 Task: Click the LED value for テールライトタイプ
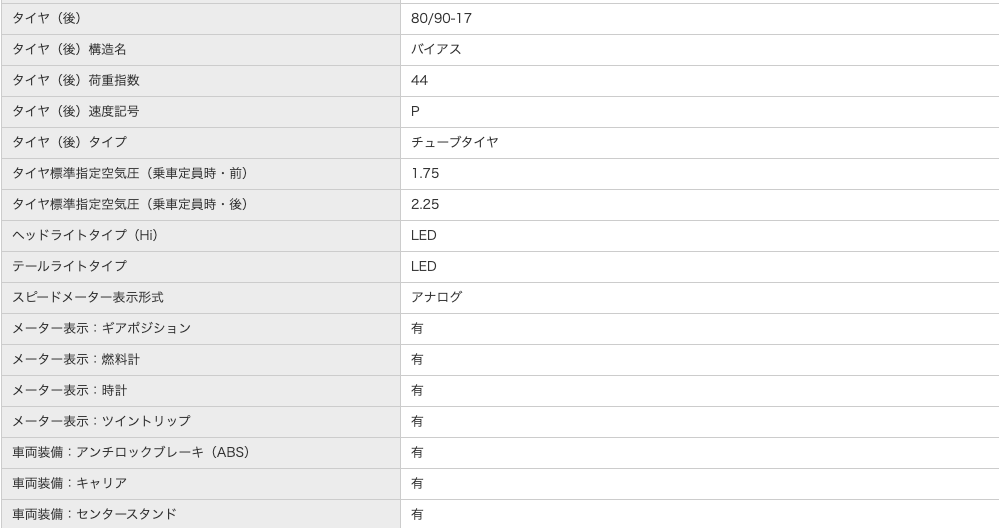[424, 267]
